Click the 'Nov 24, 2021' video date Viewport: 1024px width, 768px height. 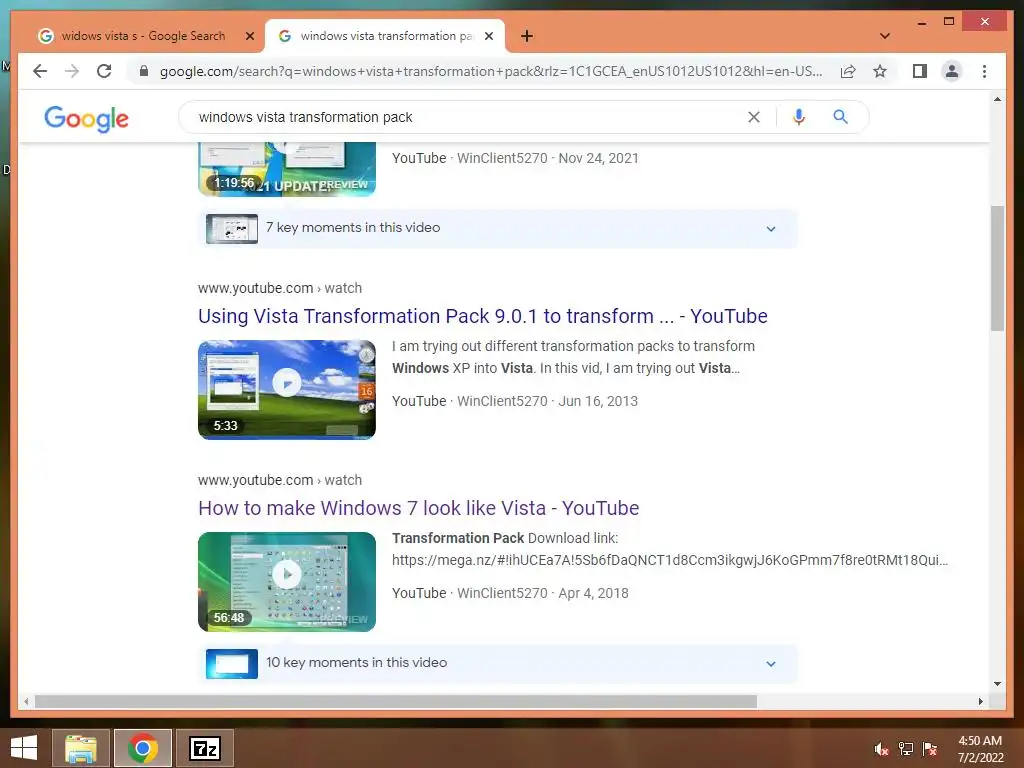598,158
